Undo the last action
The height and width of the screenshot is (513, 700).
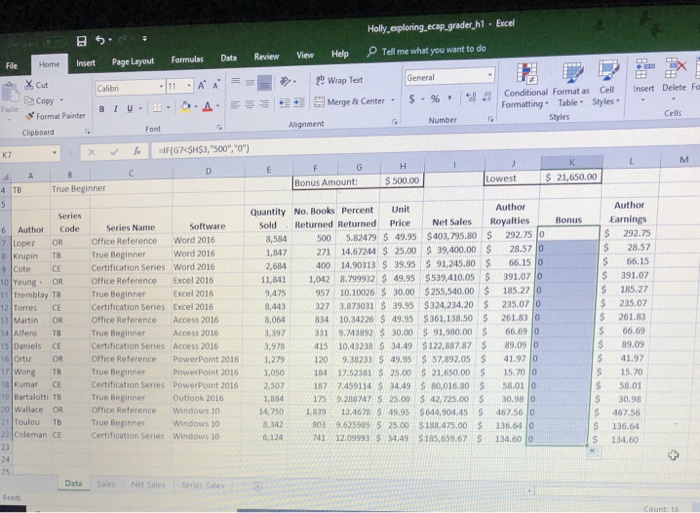click(x=100, y=40)
